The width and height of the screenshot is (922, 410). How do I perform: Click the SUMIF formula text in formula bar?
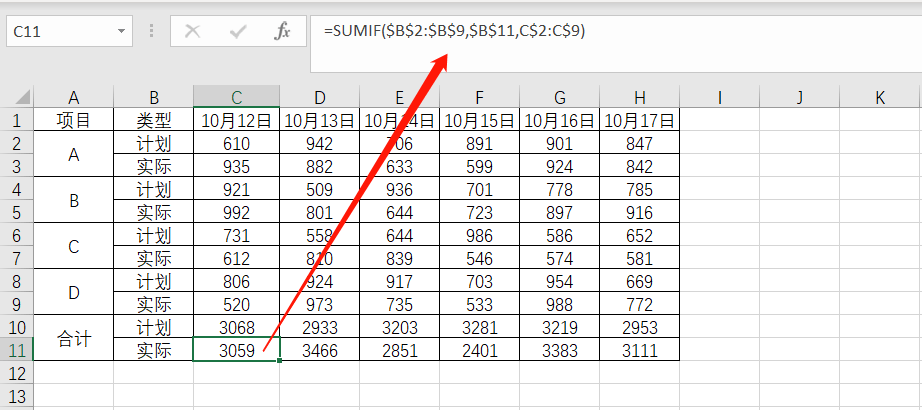[x=454, y=31]
